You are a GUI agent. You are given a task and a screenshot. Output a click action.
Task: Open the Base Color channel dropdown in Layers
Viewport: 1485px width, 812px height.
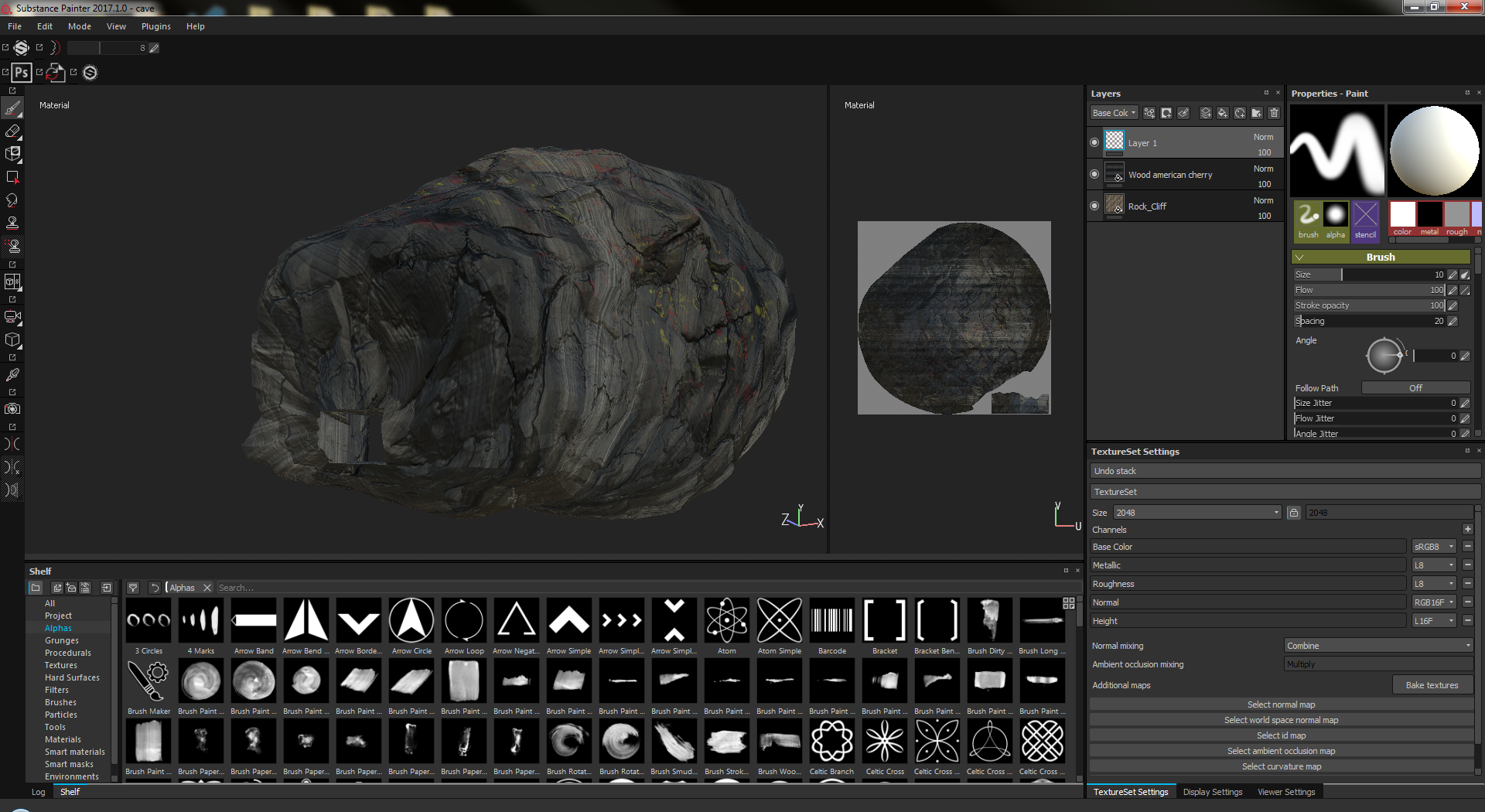point(1114,113)
